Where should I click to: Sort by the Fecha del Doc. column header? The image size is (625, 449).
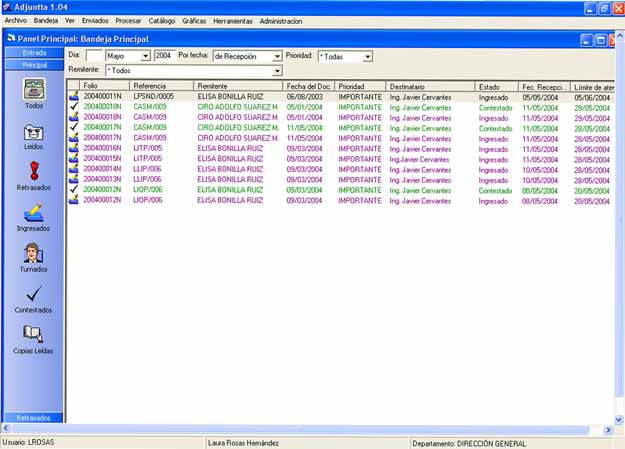coord(309,86)
